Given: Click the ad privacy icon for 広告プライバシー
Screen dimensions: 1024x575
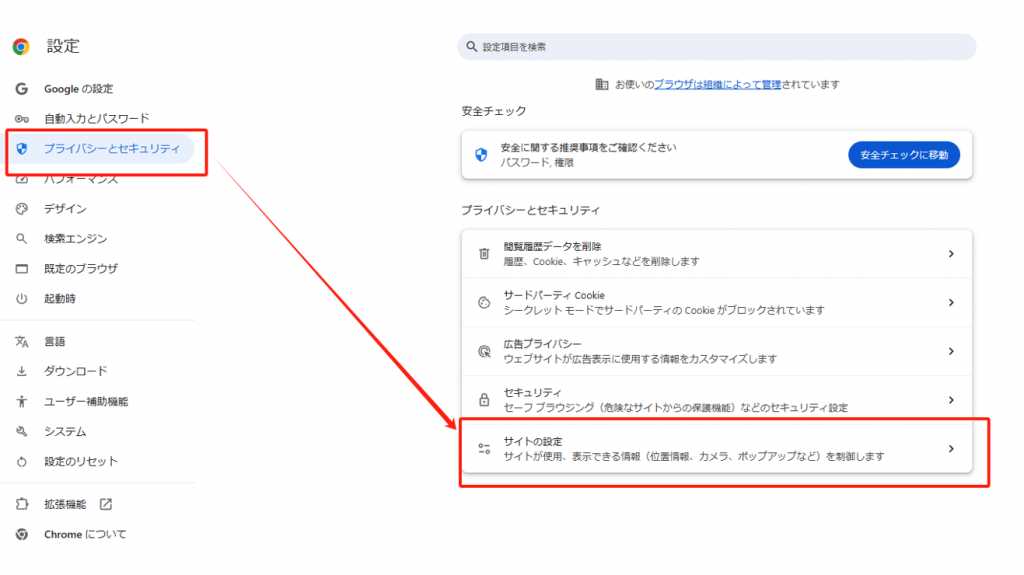Looking at the screenshot, I should [484, 352].
